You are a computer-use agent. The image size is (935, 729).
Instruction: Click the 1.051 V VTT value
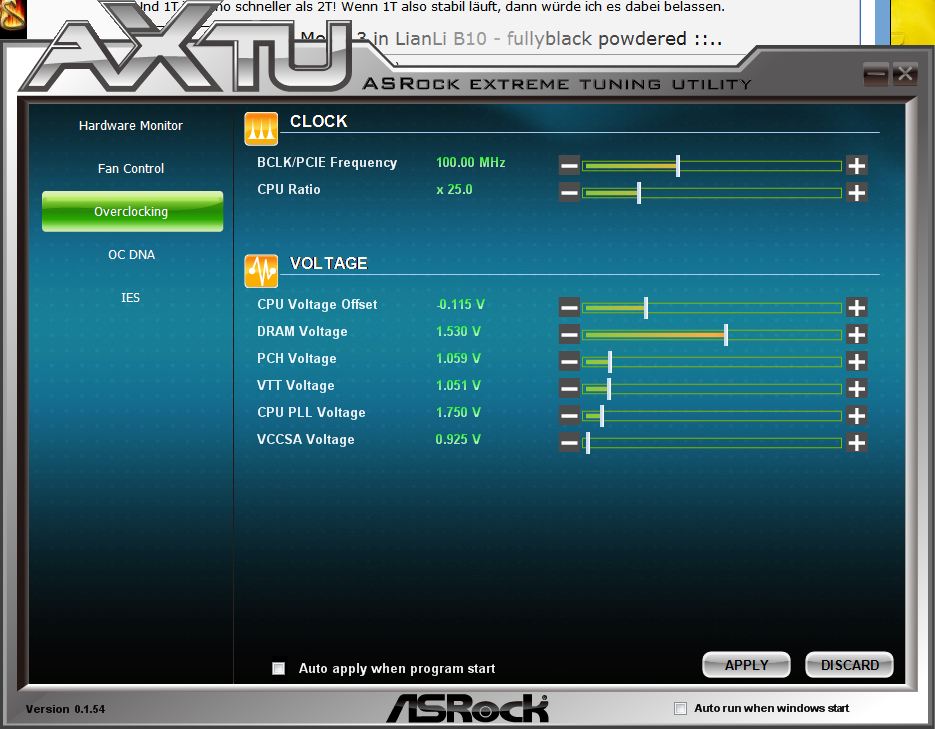(458, 386)
